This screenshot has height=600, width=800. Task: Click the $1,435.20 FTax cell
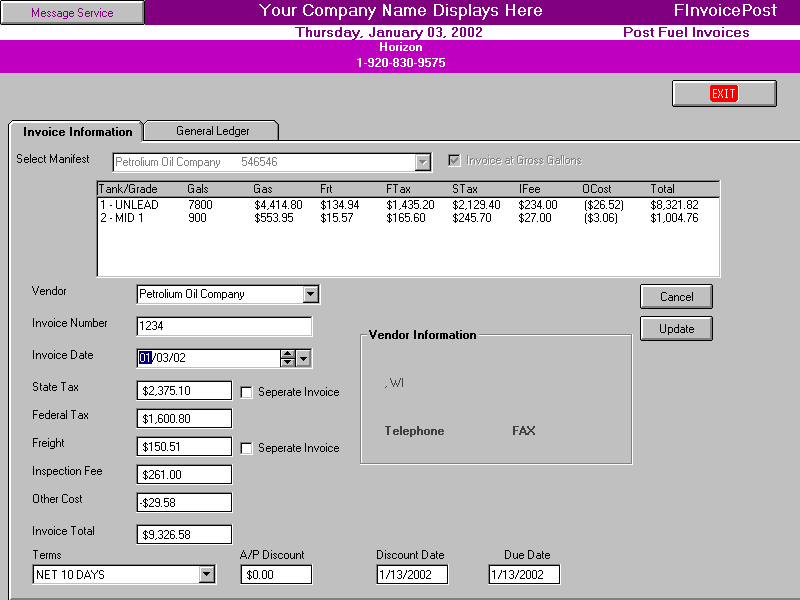pos(410,205)
